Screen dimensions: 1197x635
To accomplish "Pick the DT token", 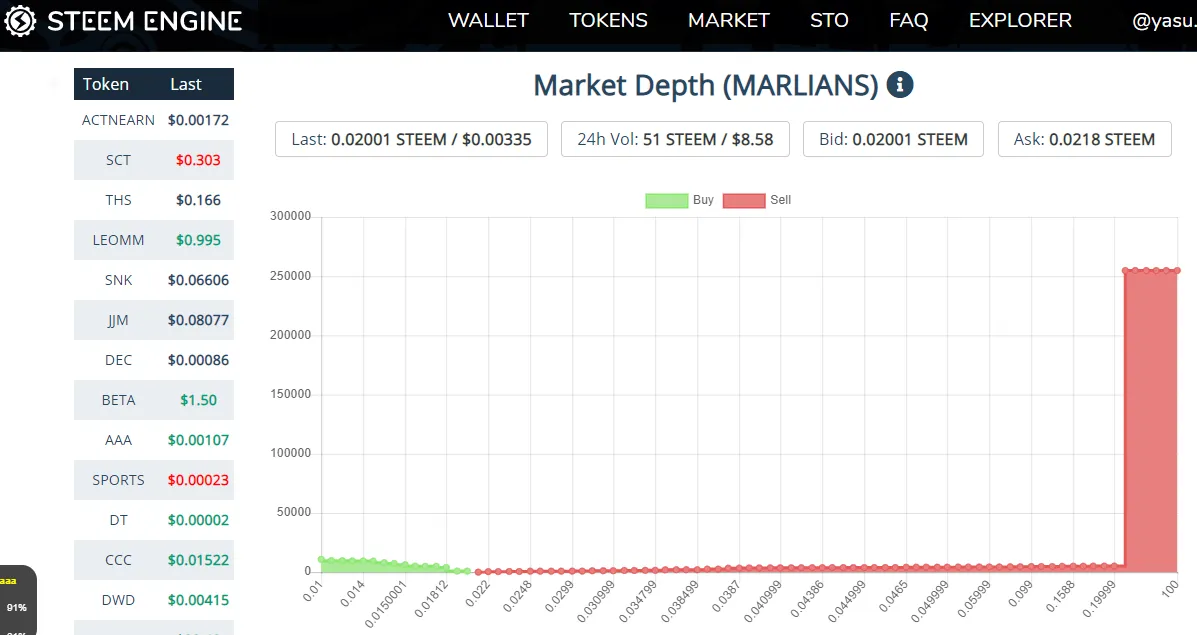I will 153,520.
